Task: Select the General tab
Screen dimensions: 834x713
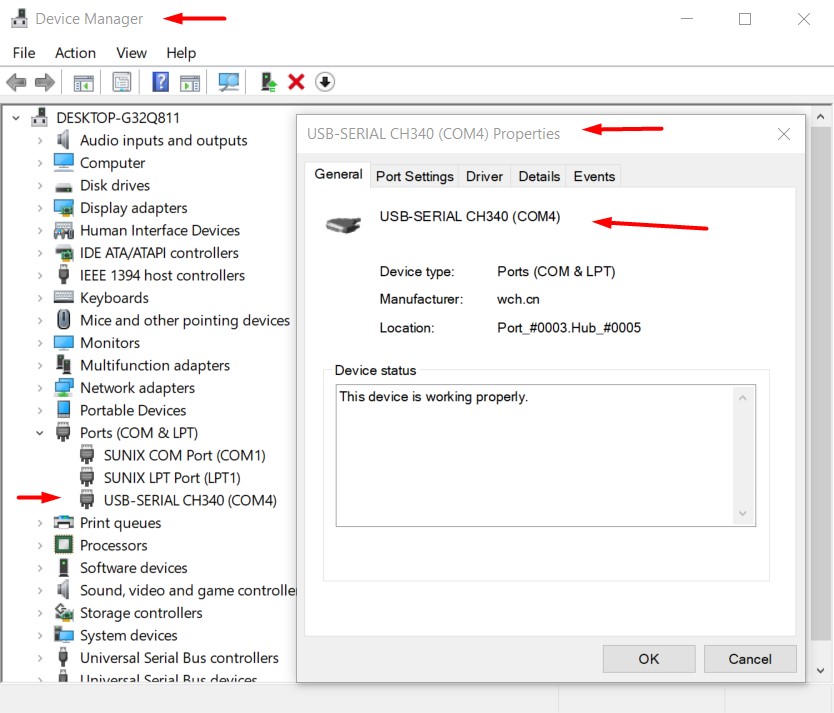Action: click(338, 174)
